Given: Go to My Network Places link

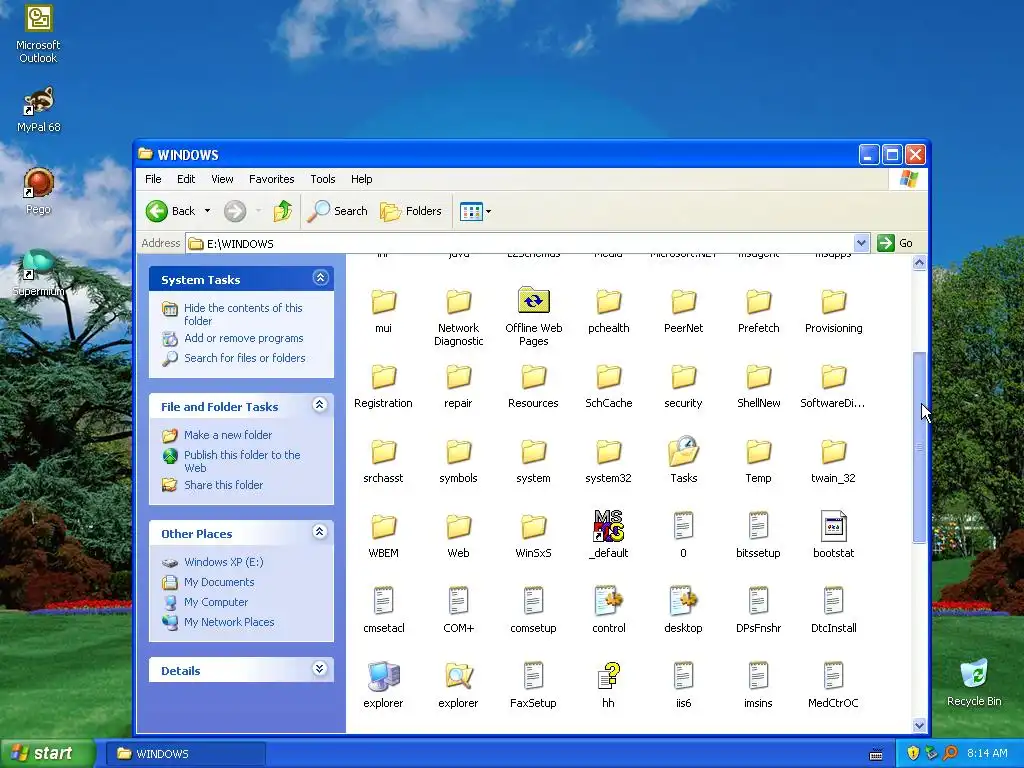Looking at the screenshot, I should 229,622.
